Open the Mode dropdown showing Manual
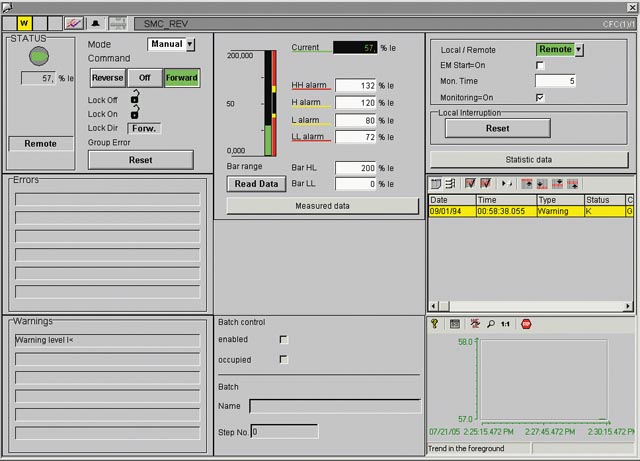The height and width of the screenshot is (461, 640). click(x=190, y=44)
